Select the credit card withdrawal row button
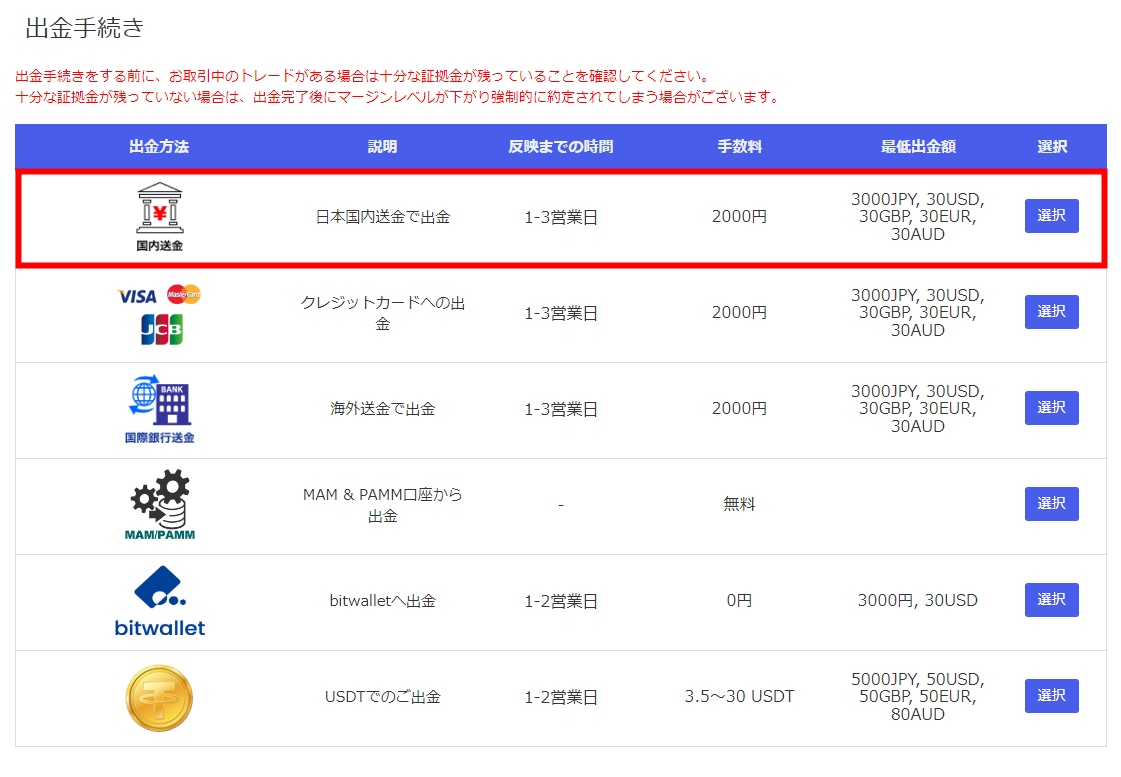The height and width of the screenshot is (777, 1121). (x=1051, y=312)
